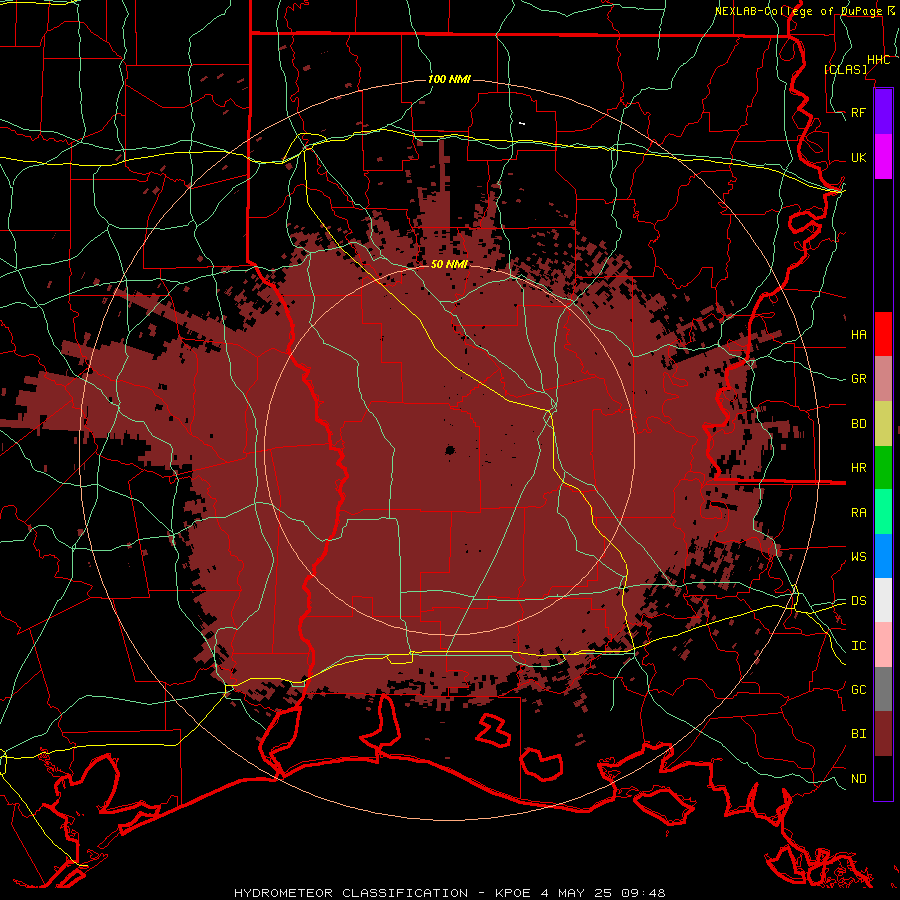Click the GC legend label
The height and width of the screenshot is (900, 900).
tap(858, 690)
